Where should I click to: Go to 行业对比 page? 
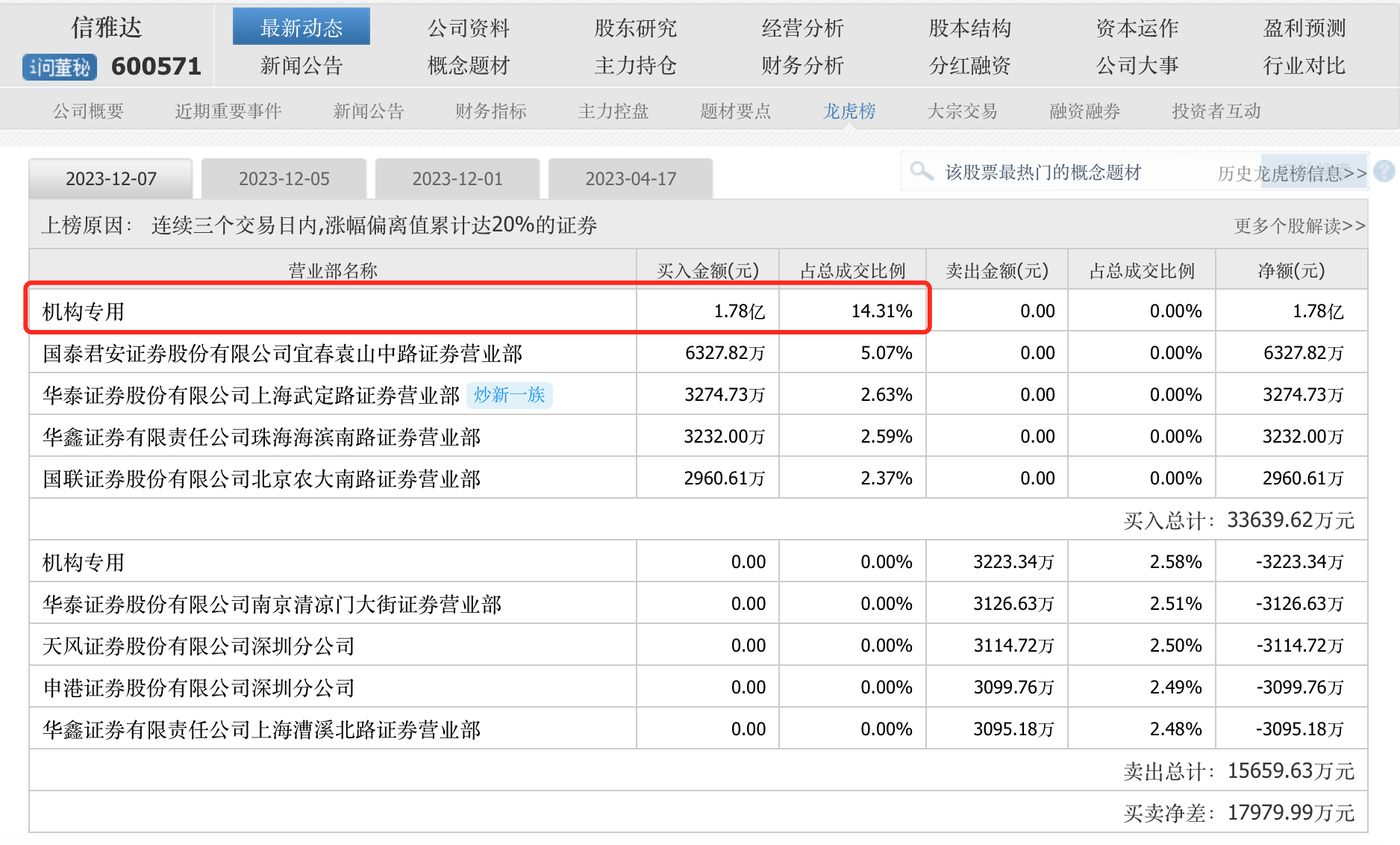coord(1304,66)
